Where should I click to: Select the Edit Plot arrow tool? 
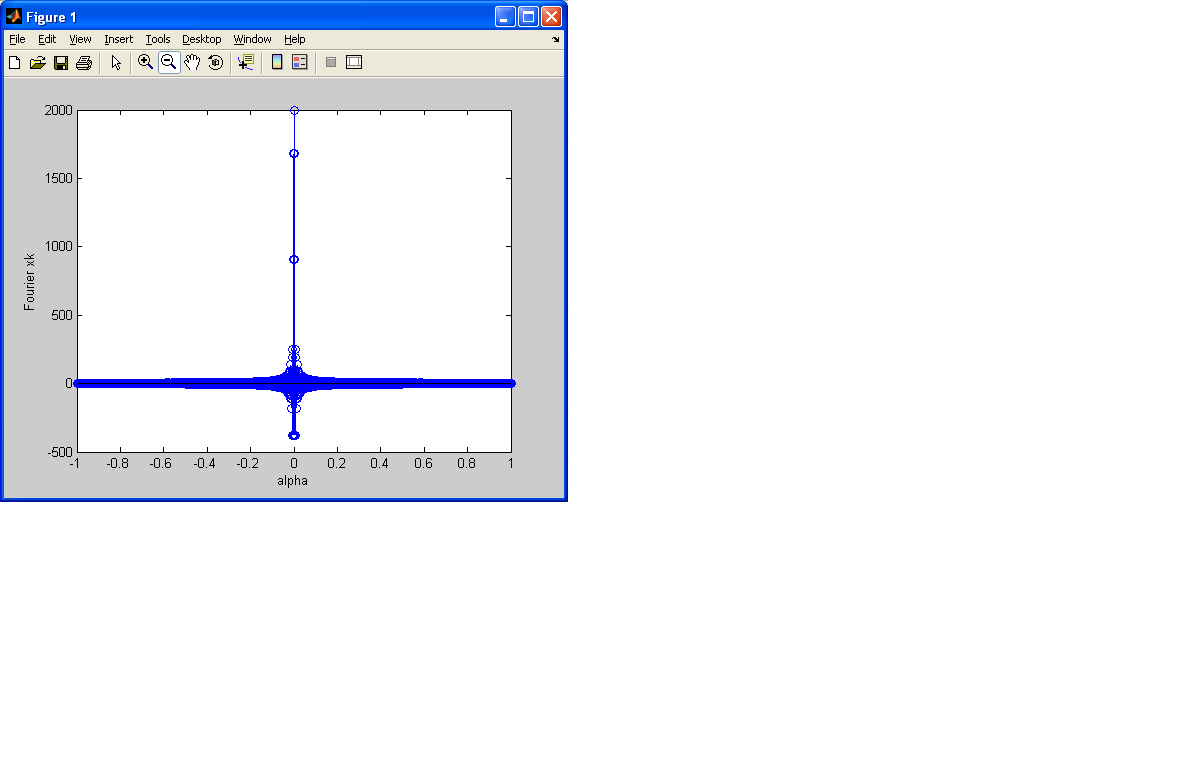pos(116,63)
